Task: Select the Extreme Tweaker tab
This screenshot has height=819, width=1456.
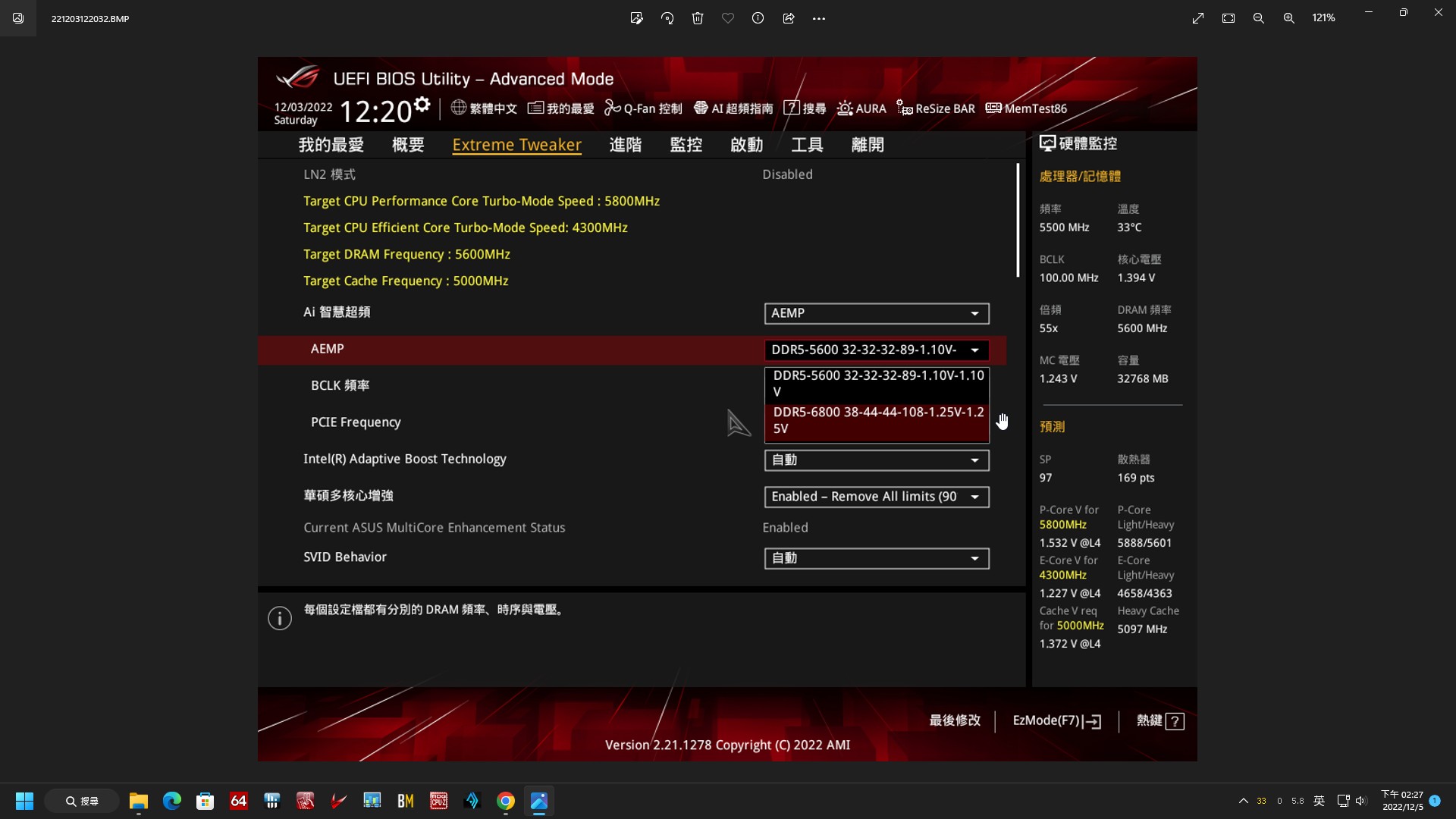Action: click(x=516, y=145)
